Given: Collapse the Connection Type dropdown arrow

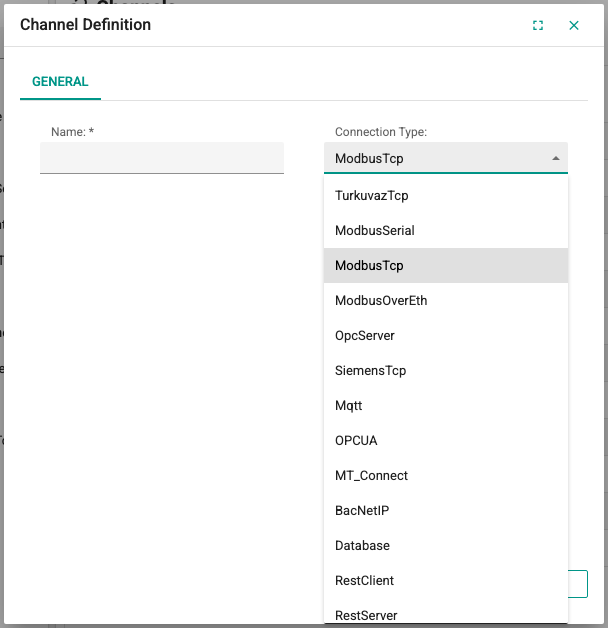Looking at the screenshot, I should (556, 158).
